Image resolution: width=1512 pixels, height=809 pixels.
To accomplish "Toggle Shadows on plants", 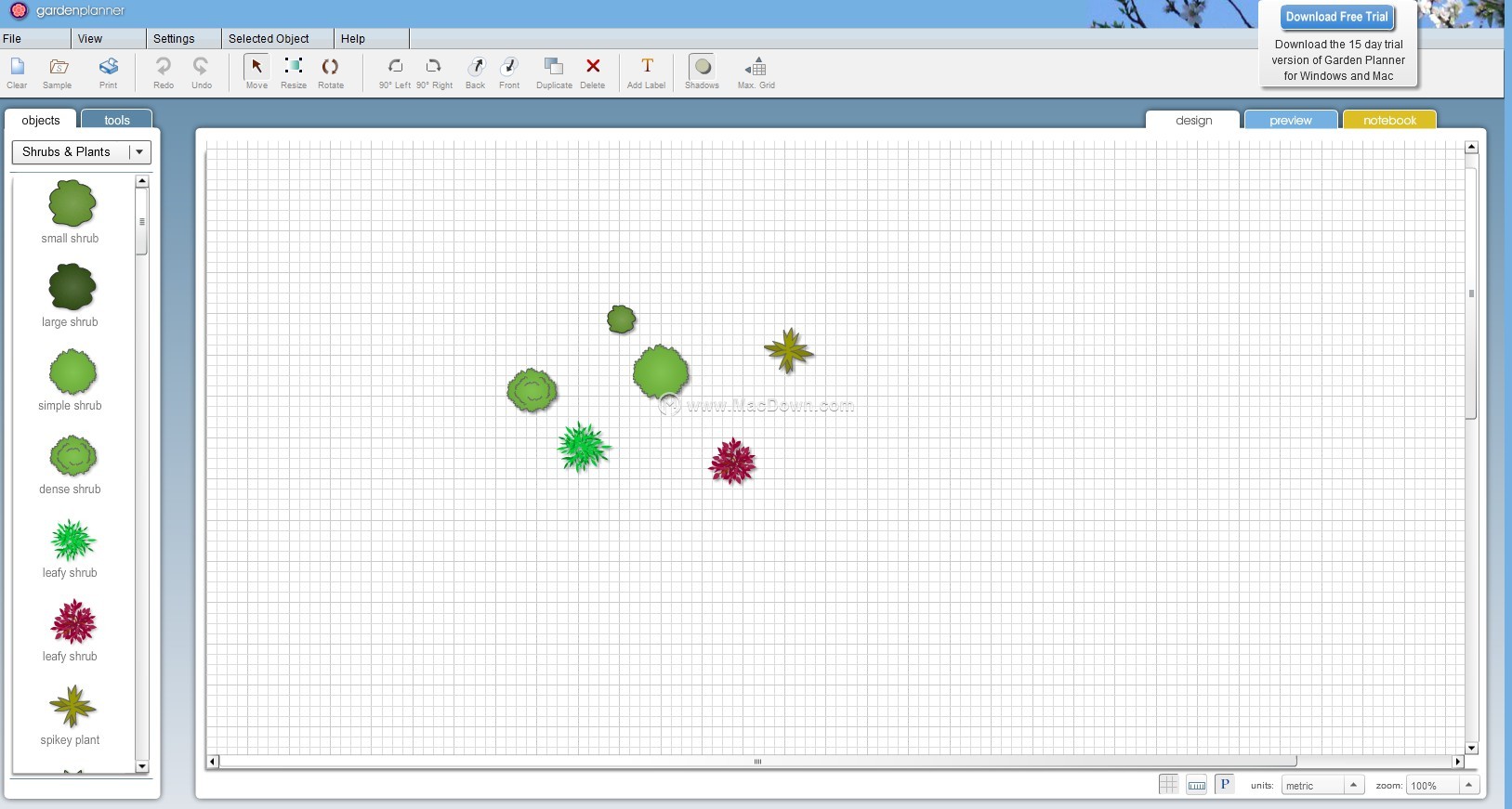I will coord(703,67).
